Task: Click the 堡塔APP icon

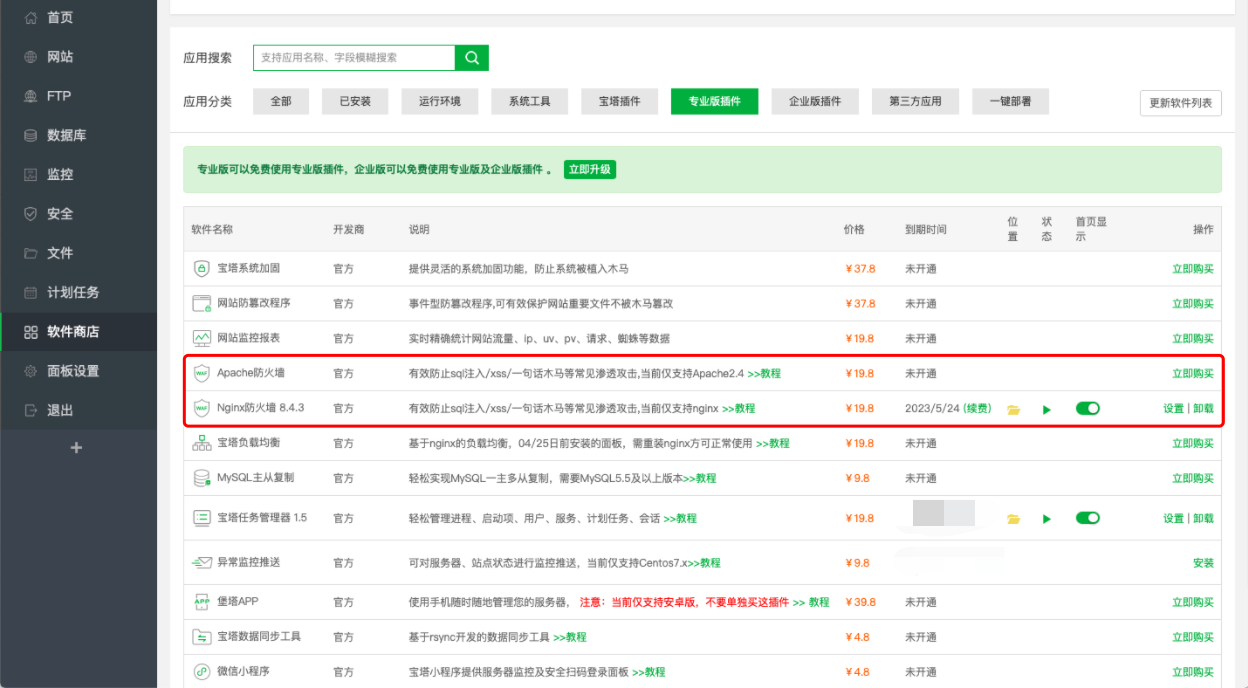Action: click(x=201, y=602)
